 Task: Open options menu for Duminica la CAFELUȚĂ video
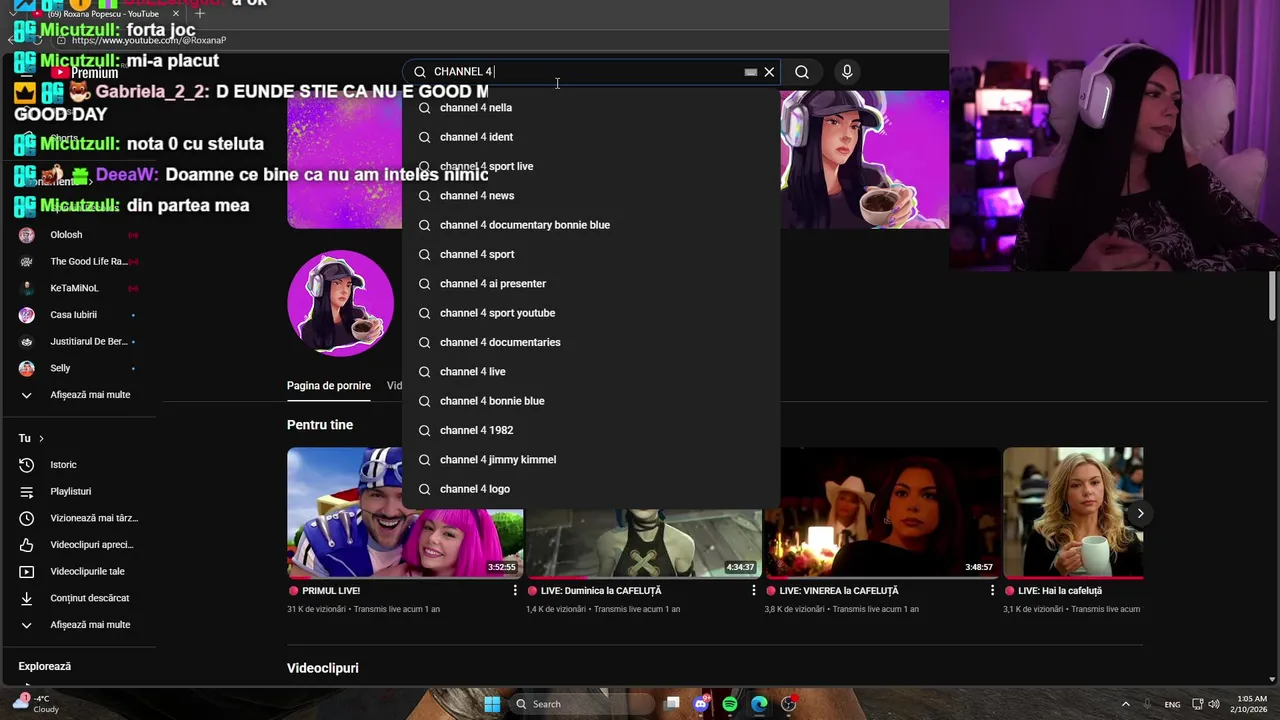[x=754, y=591]
